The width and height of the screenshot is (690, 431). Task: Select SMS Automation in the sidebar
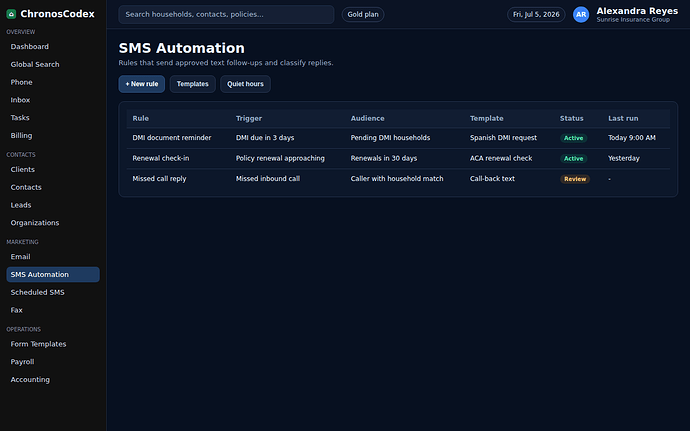coord(53,274)
